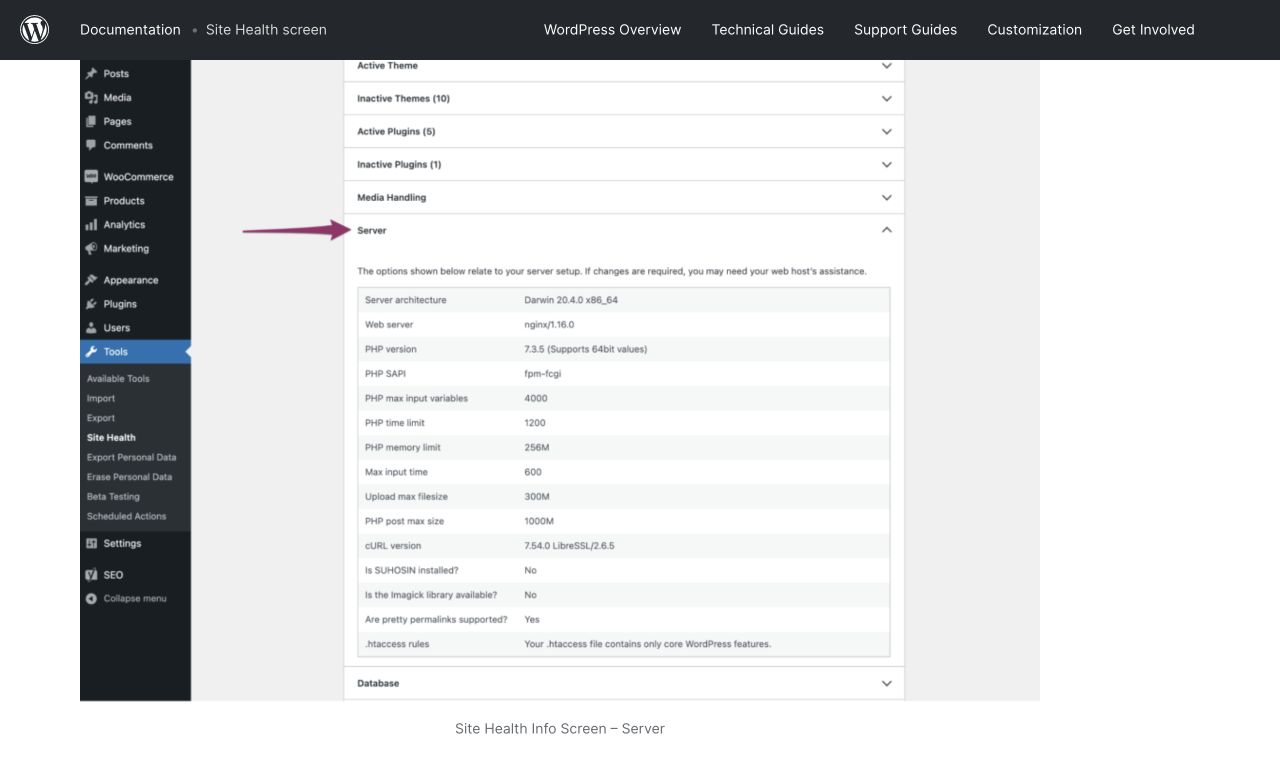Click the Export submenu item
This screenshot has height=760, width=1280.
(x=101, y=418)
